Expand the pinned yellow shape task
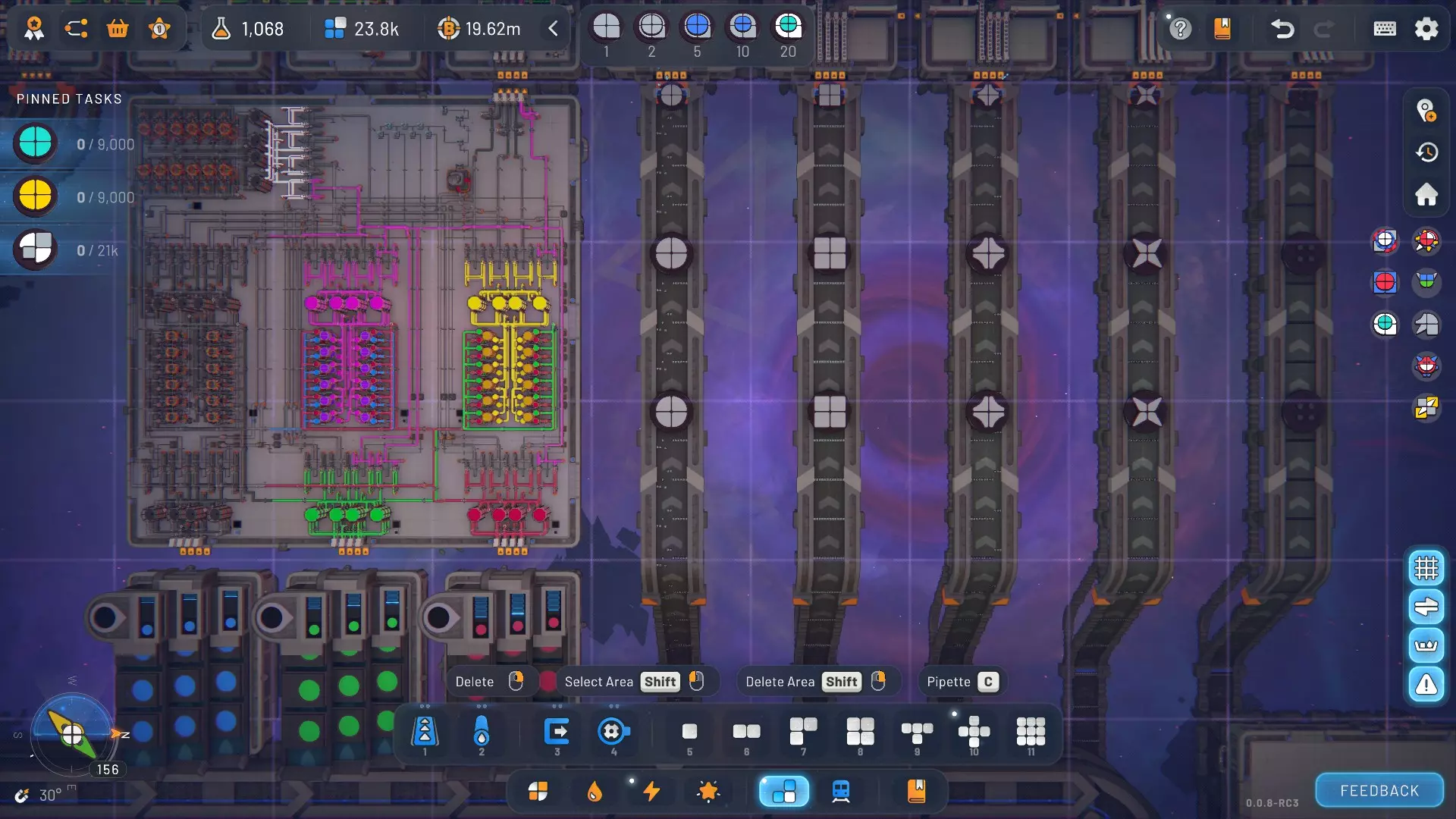 coord(35,196)
